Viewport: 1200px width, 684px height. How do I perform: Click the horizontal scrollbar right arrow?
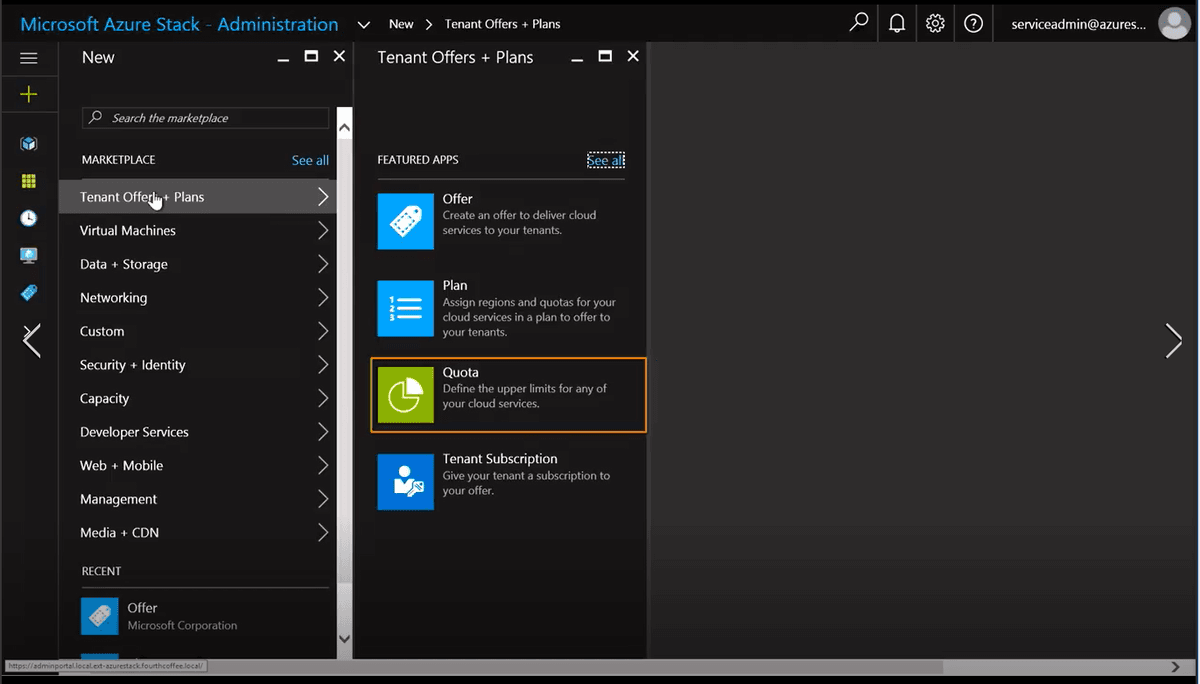(1176, 667)
